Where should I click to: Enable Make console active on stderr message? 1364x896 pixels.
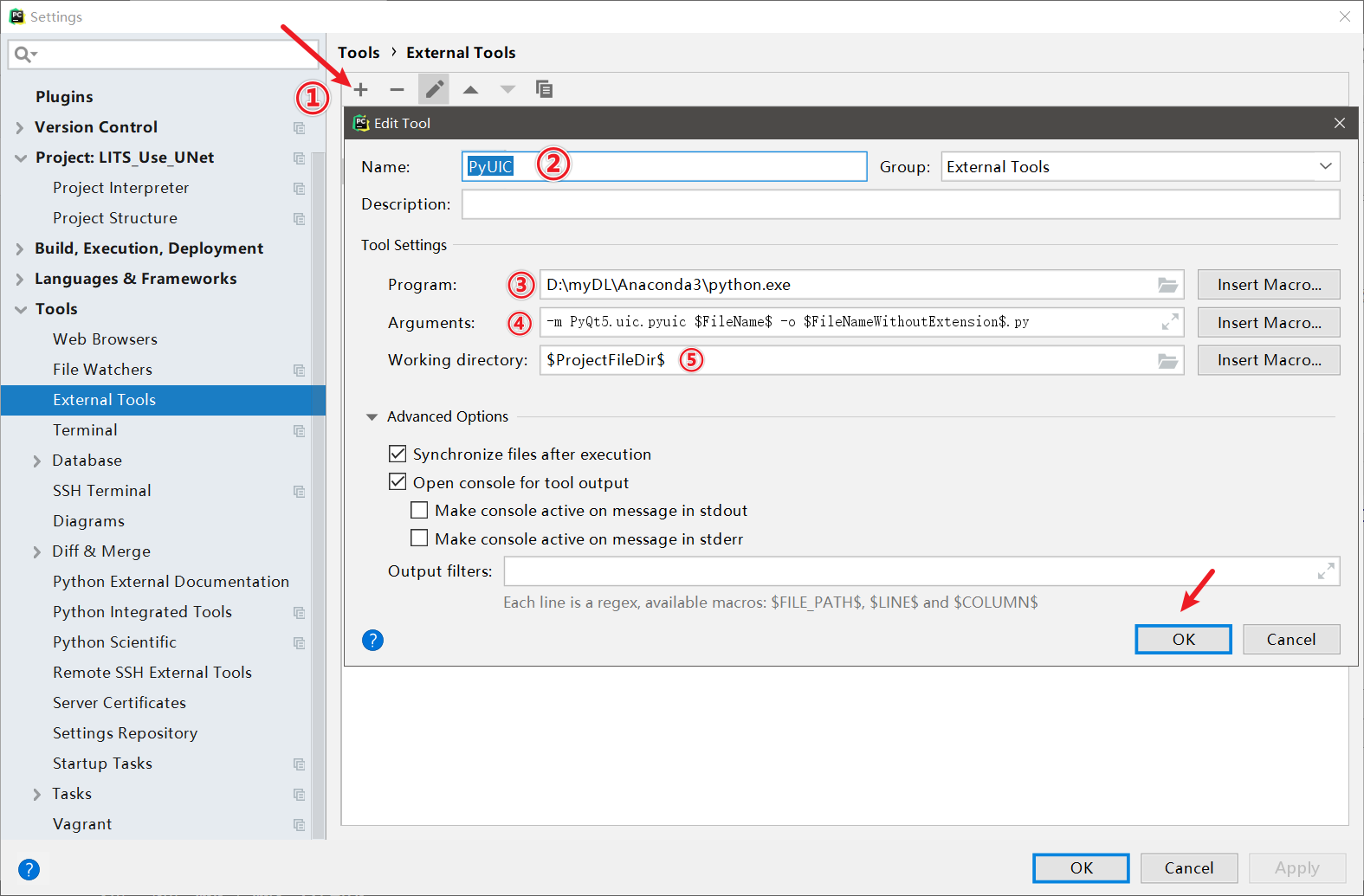[x=419, y=538]
